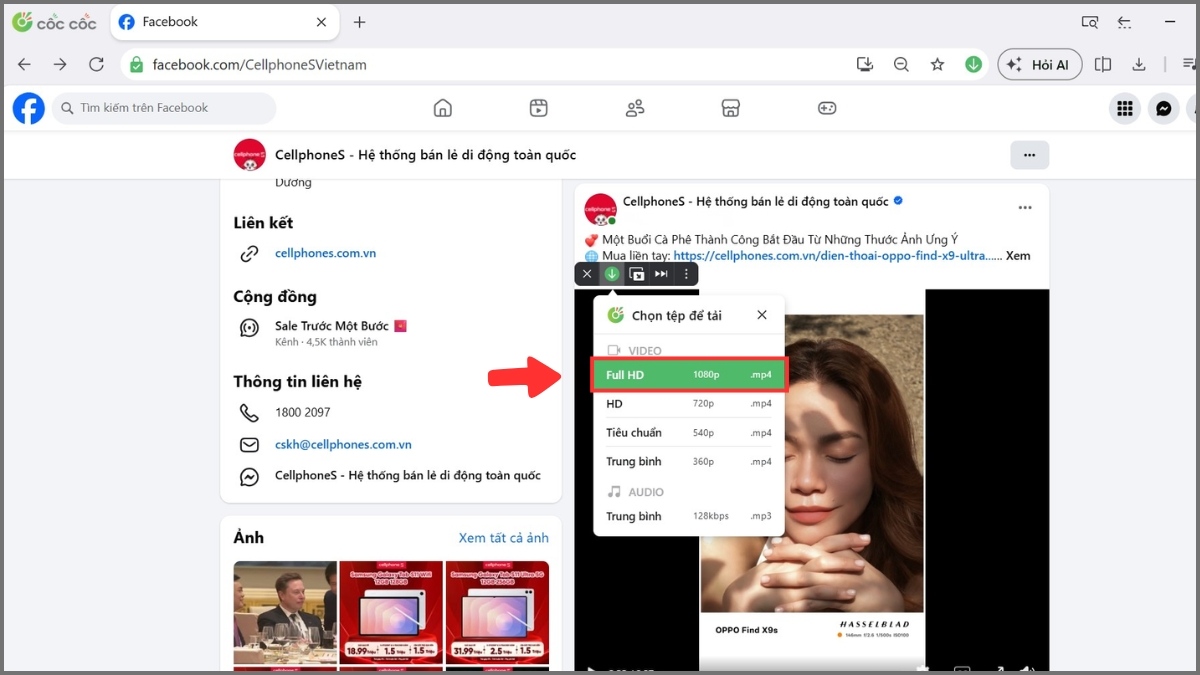
Task: Click Xem tất cả ảnh link
Action: click(503, 538)
